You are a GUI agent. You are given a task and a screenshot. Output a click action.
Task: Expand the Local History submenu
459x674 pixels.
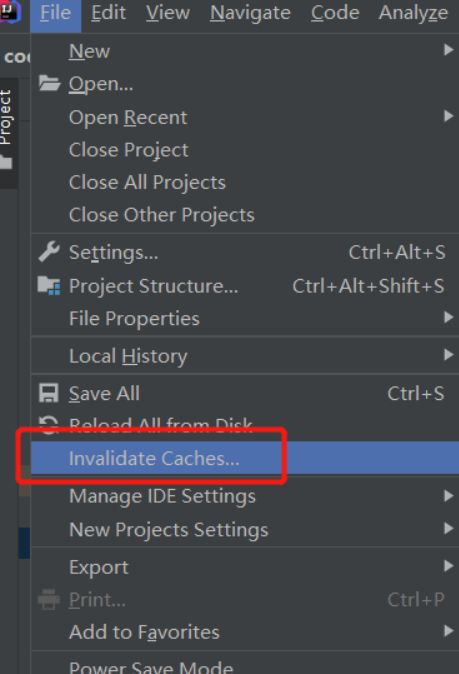[x=245, y=356]
